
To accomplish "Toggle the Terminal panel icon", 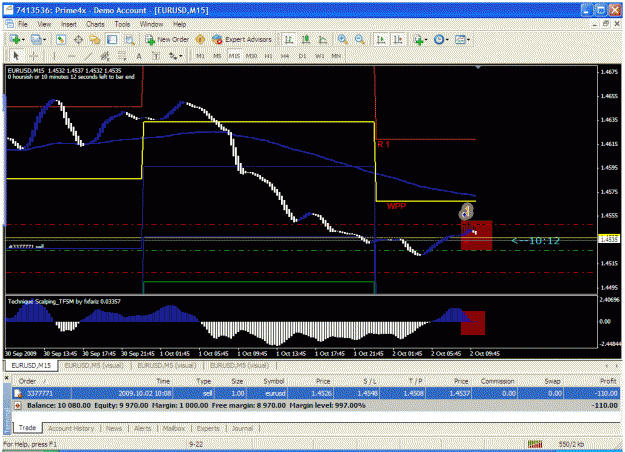I will tap(112, 39).
